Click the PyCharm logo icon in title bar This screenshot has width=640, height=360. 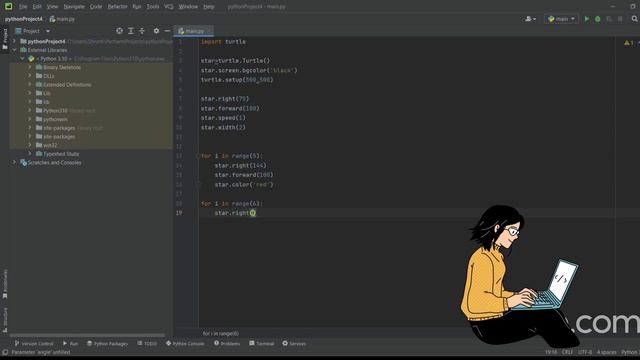click(8, 7)
